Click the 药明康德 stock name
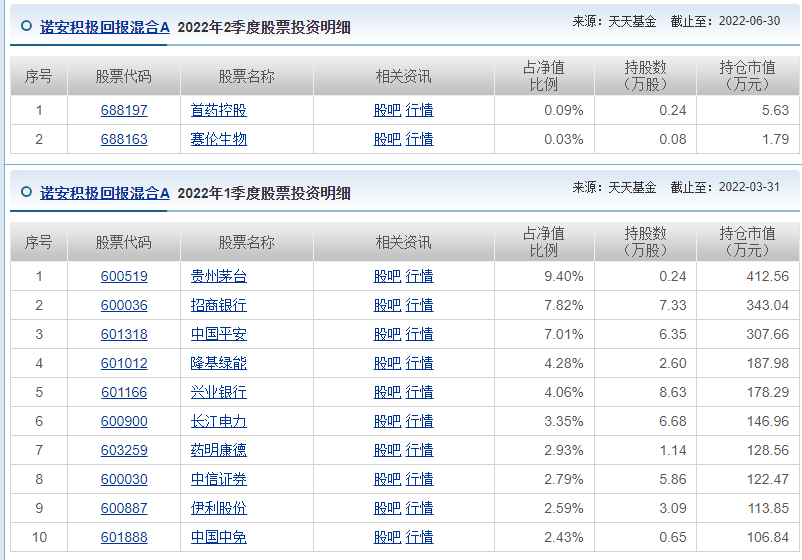Screen dimensions: 802x560 [x=218, y=451]
